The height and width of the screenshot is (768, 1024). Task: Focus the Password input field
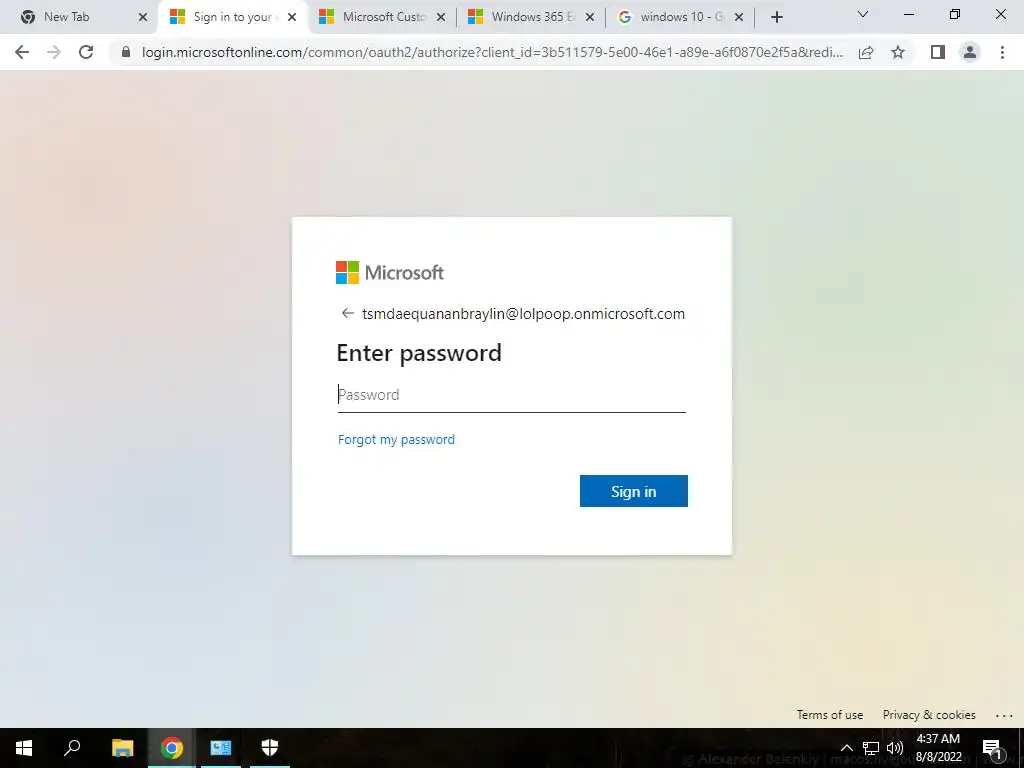[511, 394]
